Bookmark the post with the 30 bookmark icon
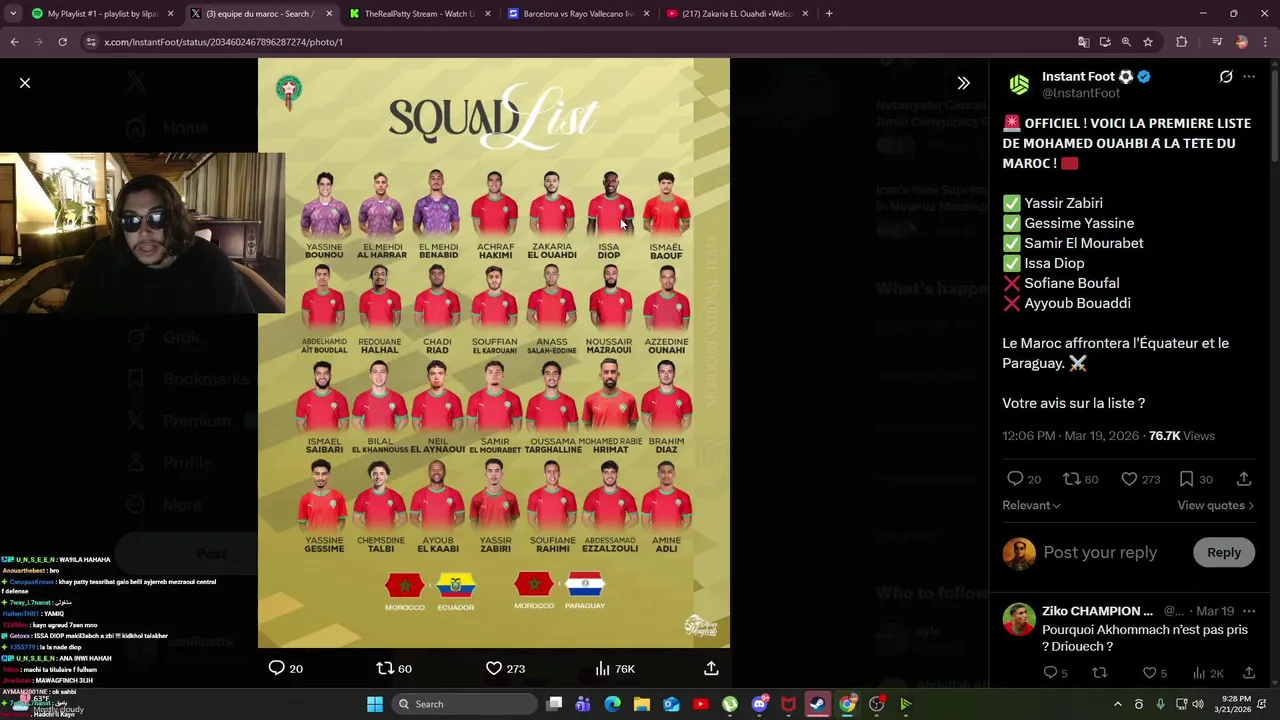1280x720 pixels. (x=1186, y=479)
